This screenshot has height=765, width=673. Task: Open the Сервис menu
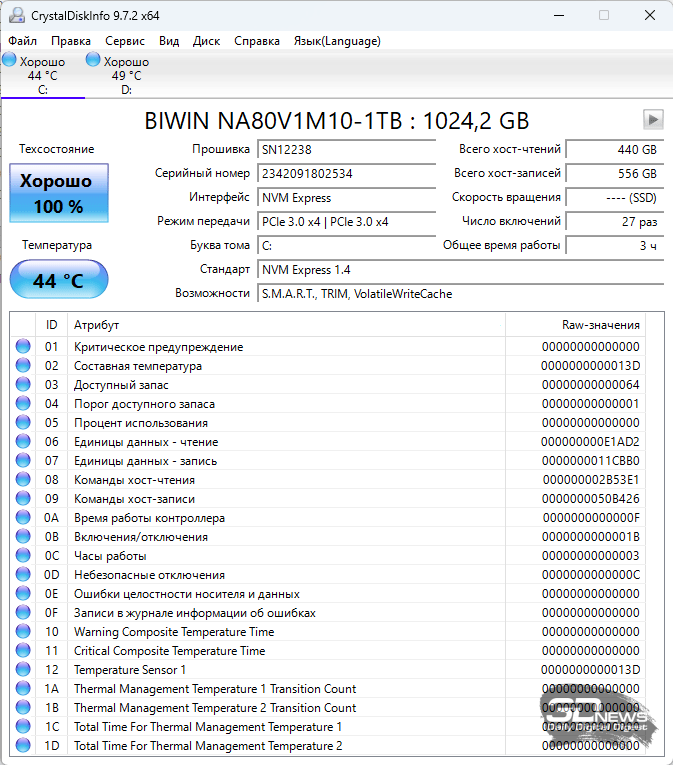(124, 41)
